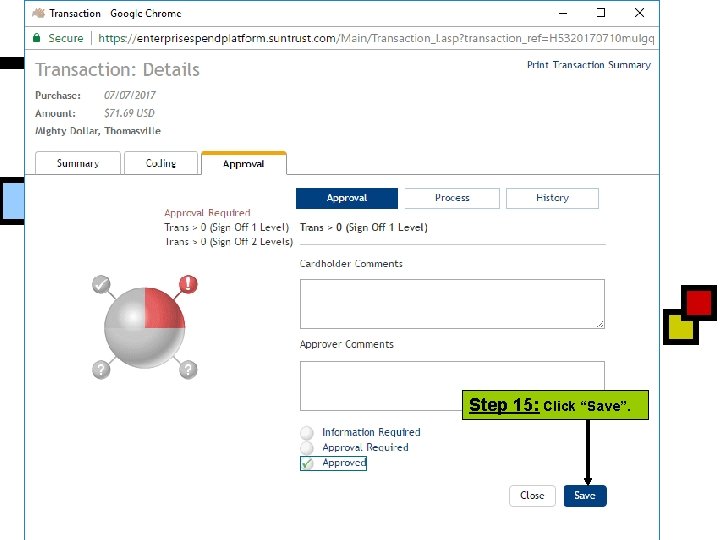720x540 pixels.
Task: Open the Process sub-tab
Action: 452,198
